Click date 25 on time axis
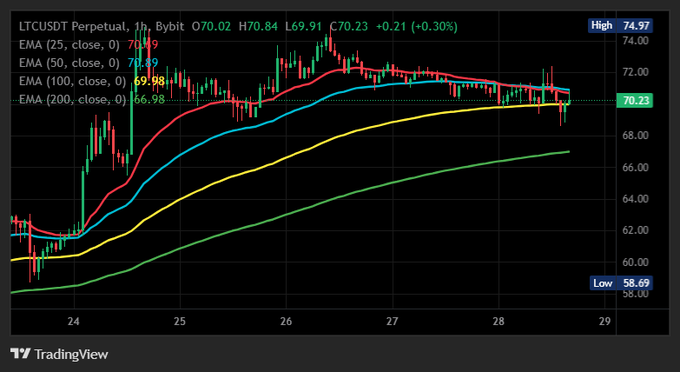Viewport: 680px width, 372px height. click(x=180, y=322)
